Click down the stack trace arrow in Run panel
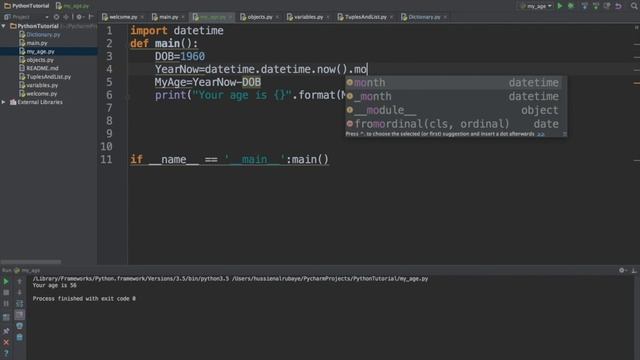640x360 pixels. pyautogui.click(x=19, y=293)
